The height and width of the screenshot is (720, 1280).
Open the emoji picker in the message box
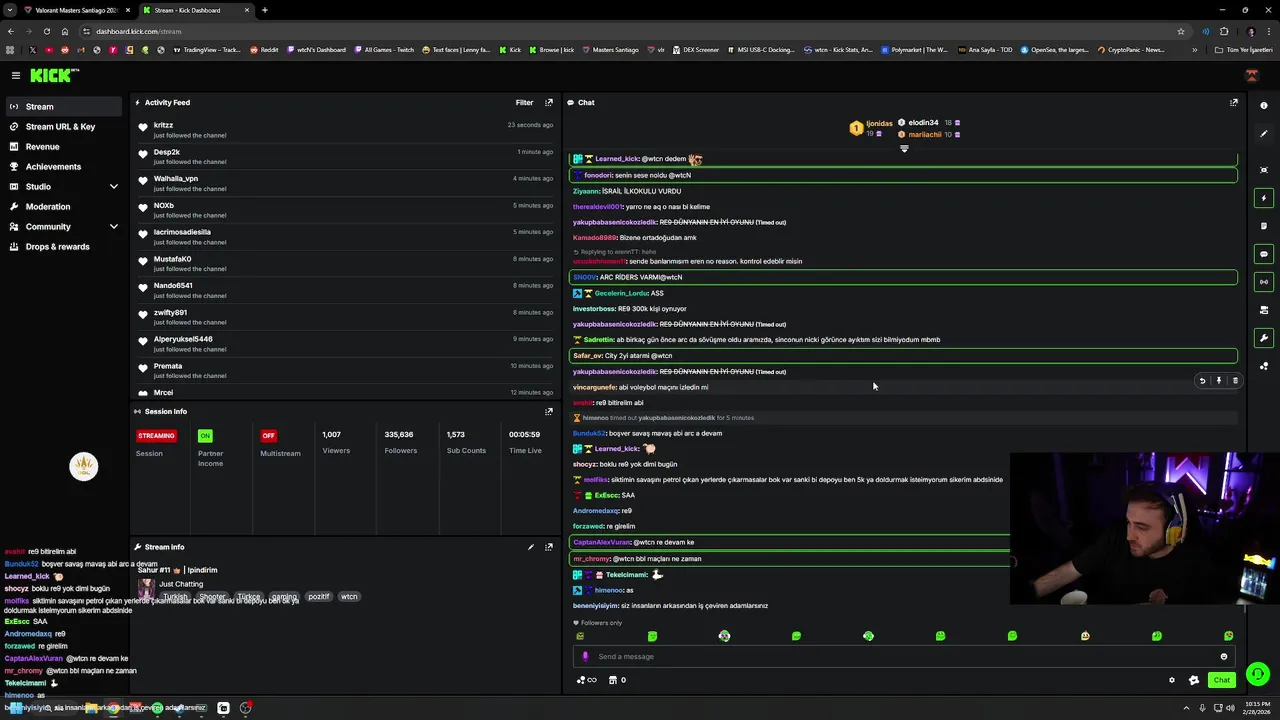pyautogui.click(x=1223, y=657)
